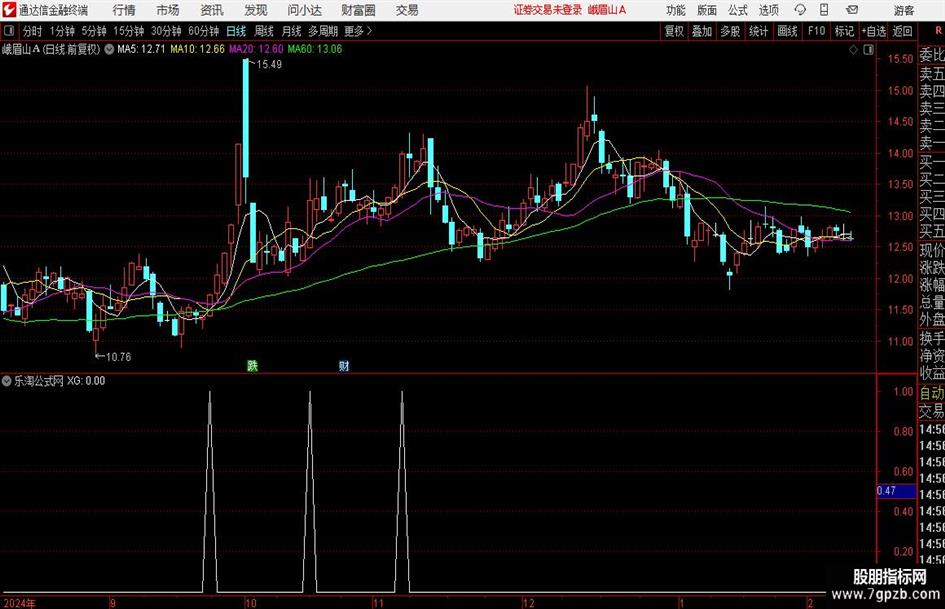Open the 功能 menu
The height and width of the screenshot is (609, 945).
(x=676, y=10)
